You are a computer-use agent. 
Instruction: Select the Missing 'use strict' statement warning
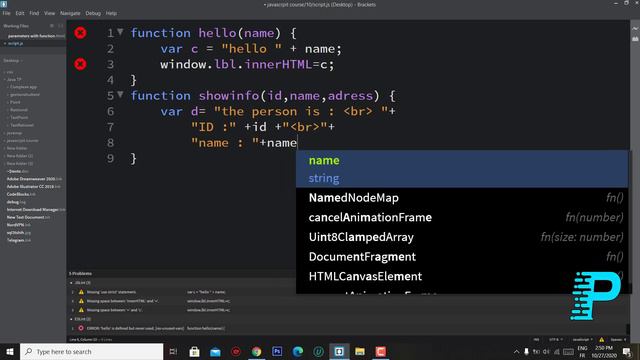coord(111,292)
